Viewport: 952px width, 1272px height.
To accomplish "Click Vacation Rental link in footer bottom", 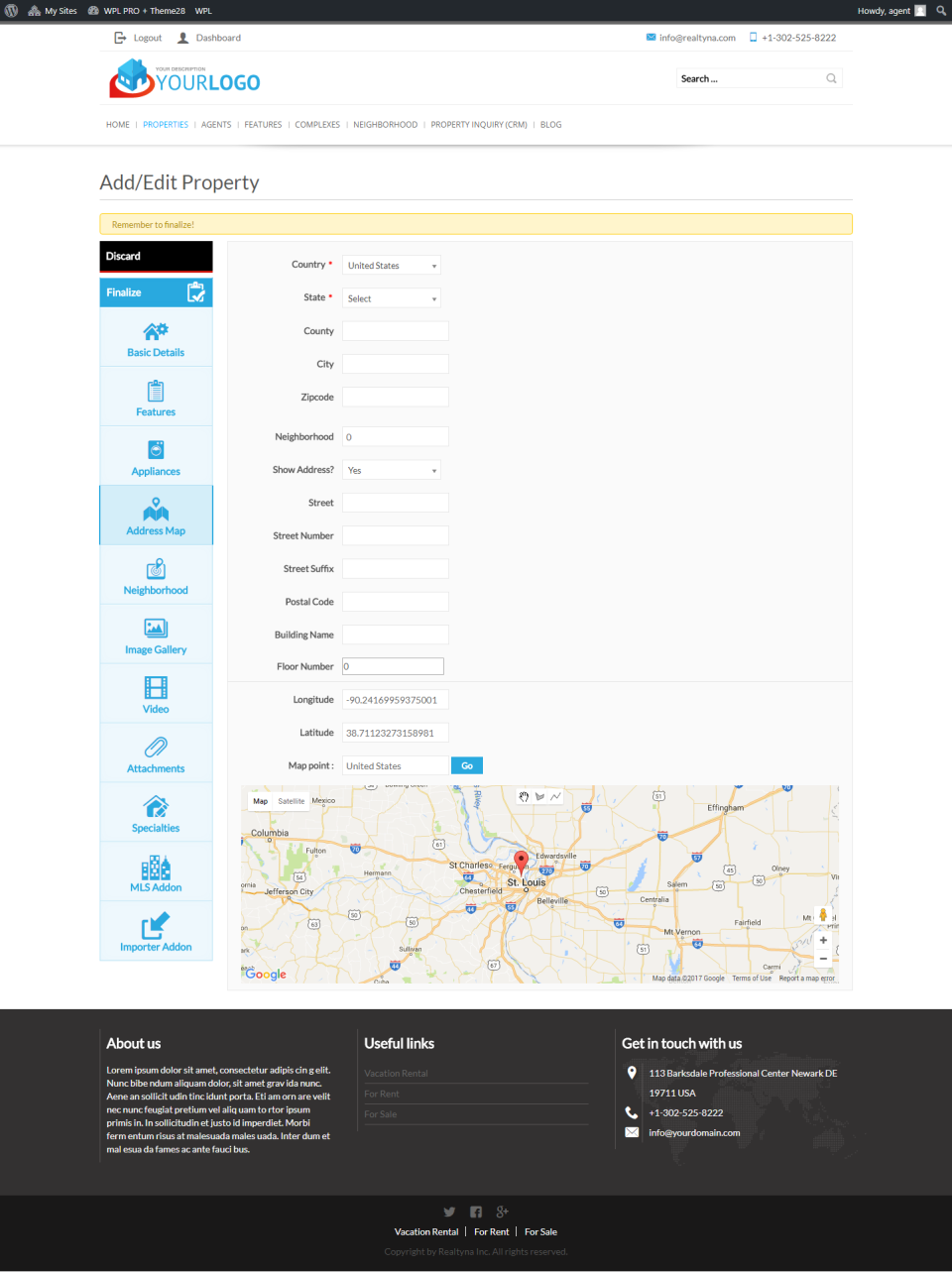I will pyautogui.click(x=426, y=1232).
